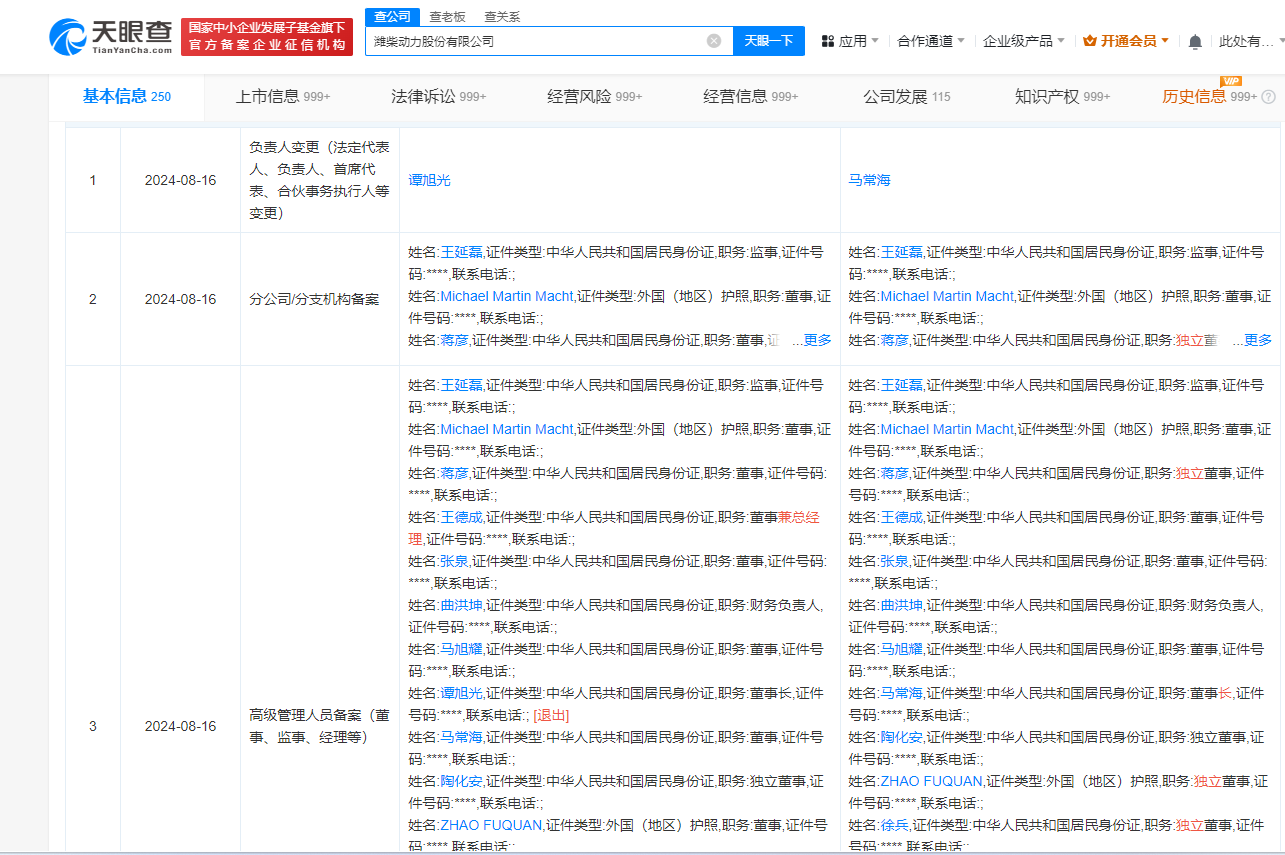Open ZHAO FUQUAN link listed as 独立董事
The image size is (1285, 855).
[x=932, y=781]
